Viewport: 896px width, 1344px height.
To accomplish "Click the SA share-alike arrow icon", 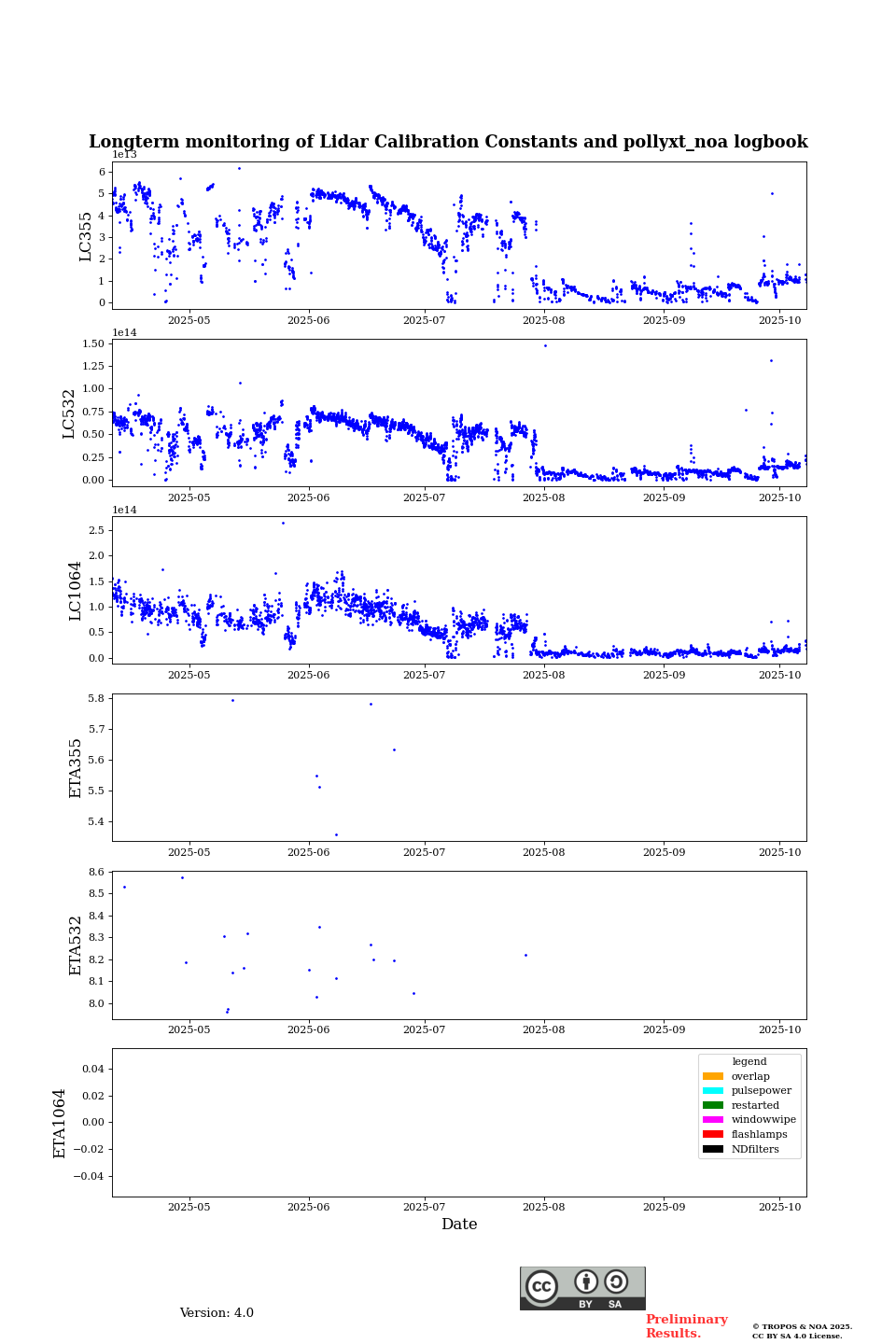I will click(616, 1282).
